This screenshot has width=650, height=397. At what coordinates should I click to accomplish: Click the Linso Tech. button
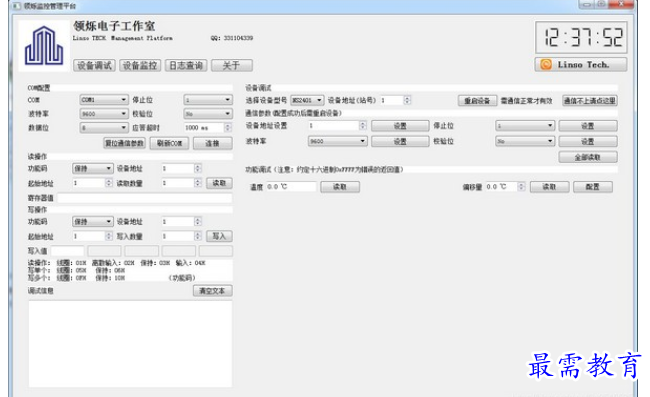(x=581, y=65)
